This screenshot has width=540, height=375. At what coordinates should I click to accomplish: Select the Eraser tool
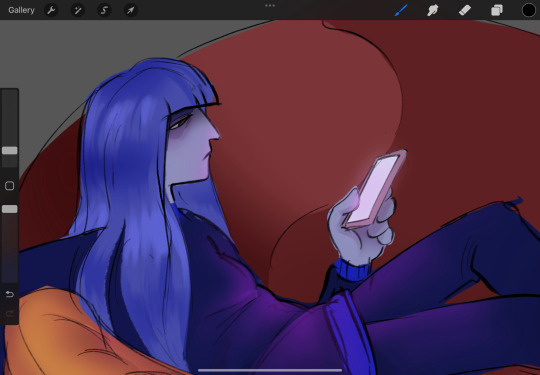coord(465,10)
